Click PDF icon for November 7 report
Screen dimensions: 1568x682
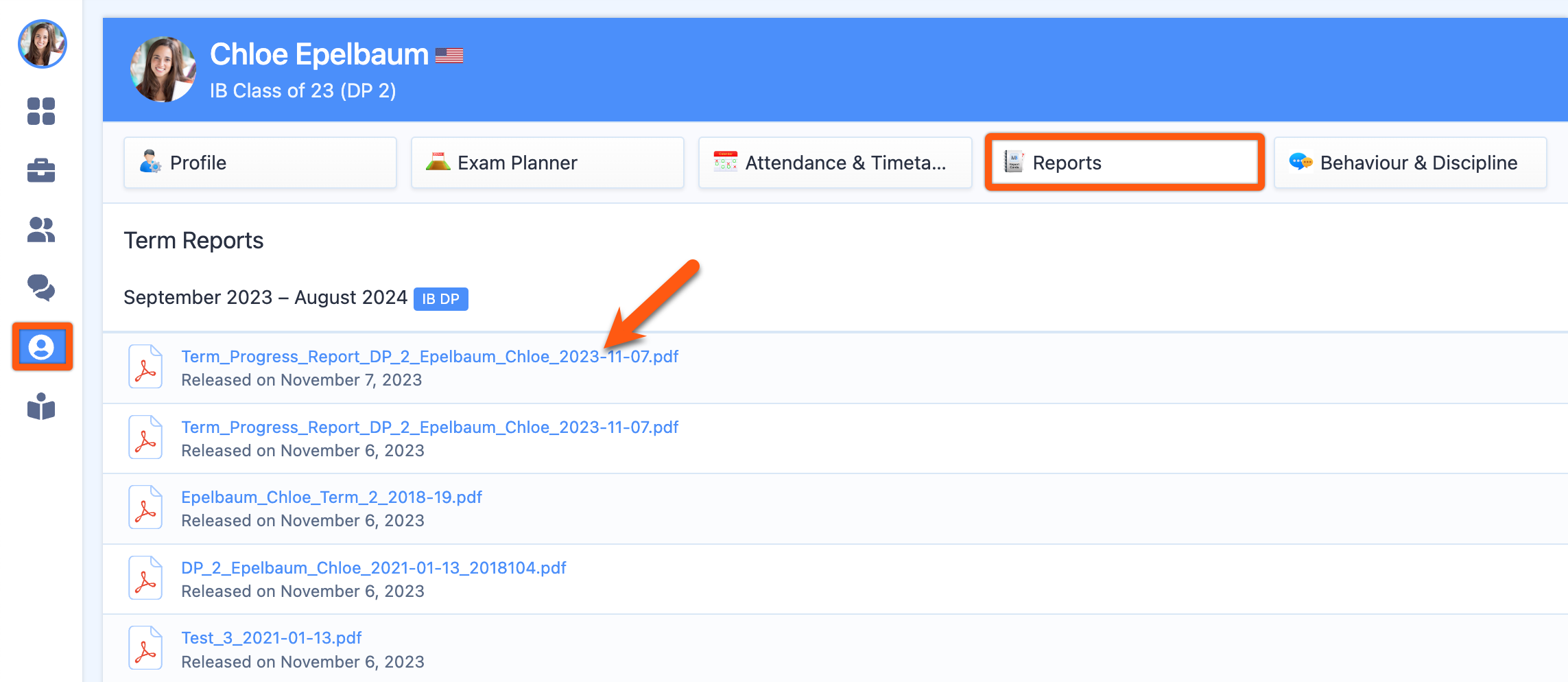tap(145, 367)
